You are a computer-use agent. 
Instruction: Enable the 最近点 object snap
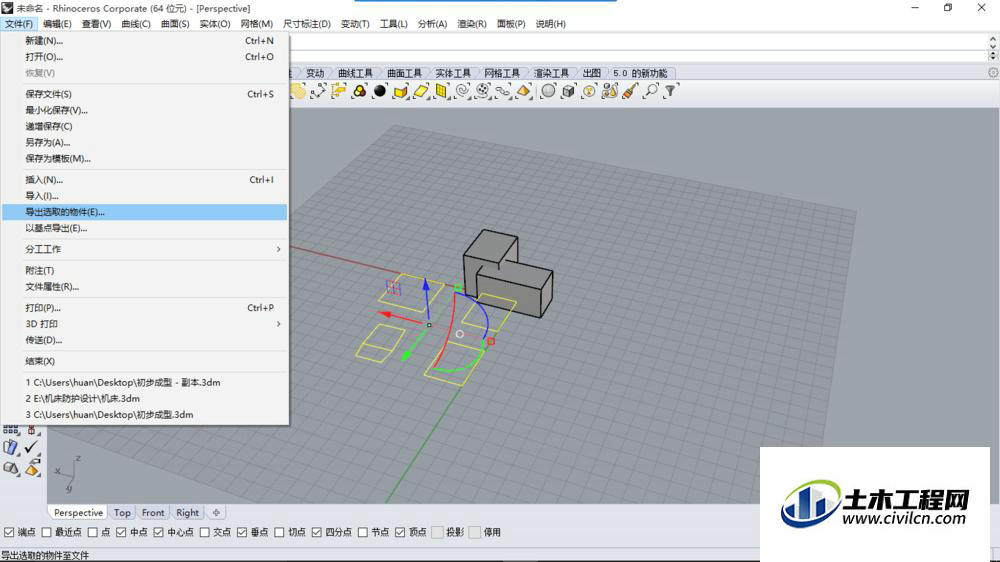(46, 532)
